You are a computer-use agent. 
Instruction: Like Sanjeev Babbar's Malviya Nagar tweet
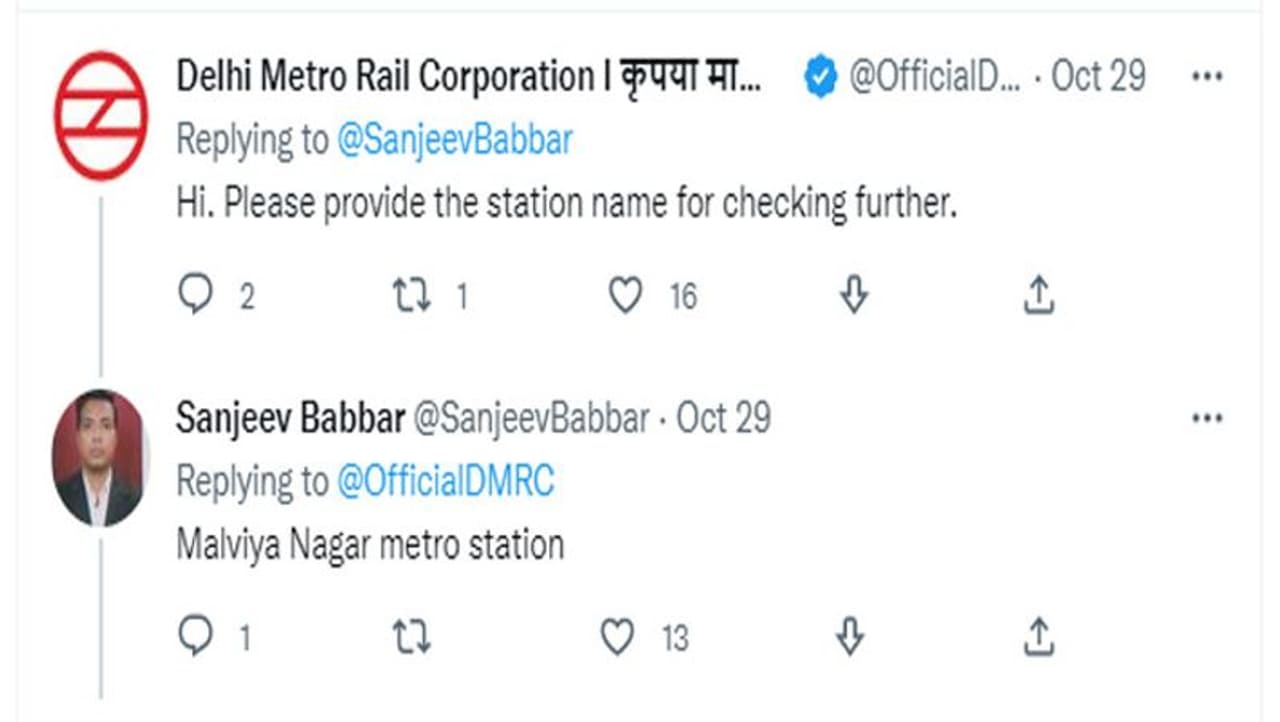(x=617, y=637)
